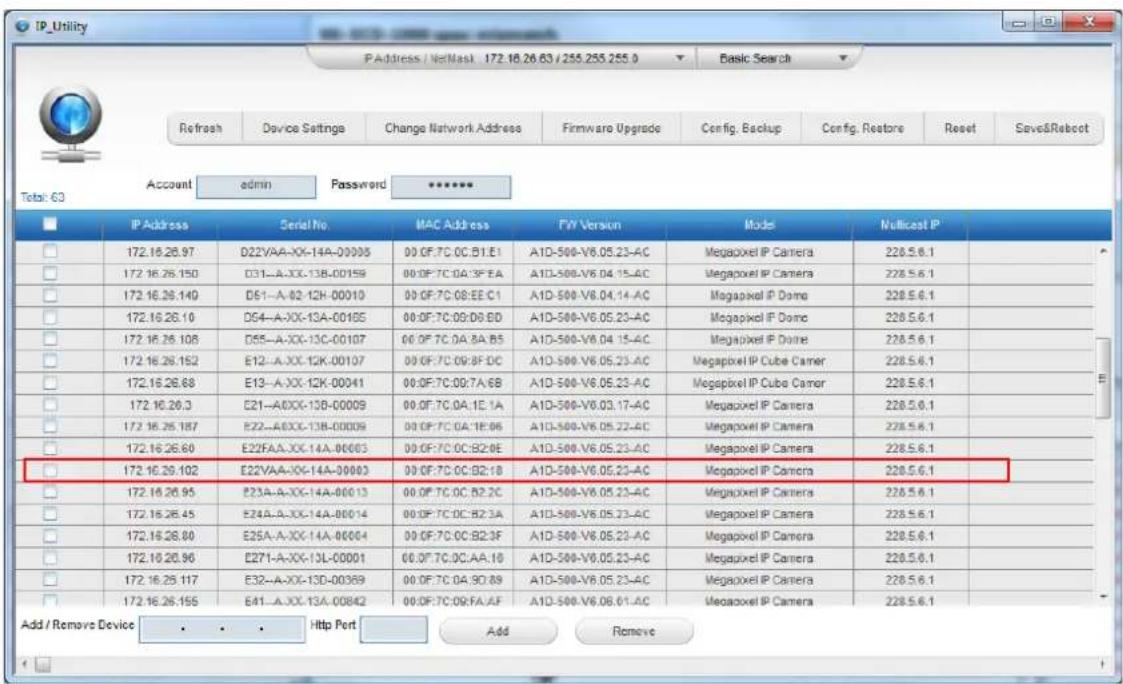Sort by Serial No. column header
The height and width of the screenshot is (684, 1123).
click(304, 225)
